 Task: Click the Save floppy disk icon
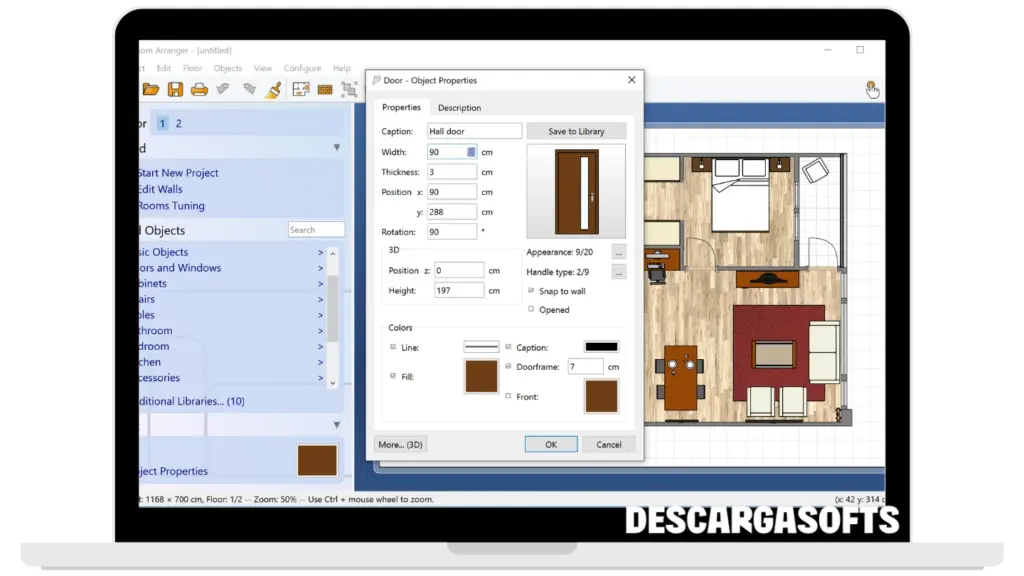175,90
